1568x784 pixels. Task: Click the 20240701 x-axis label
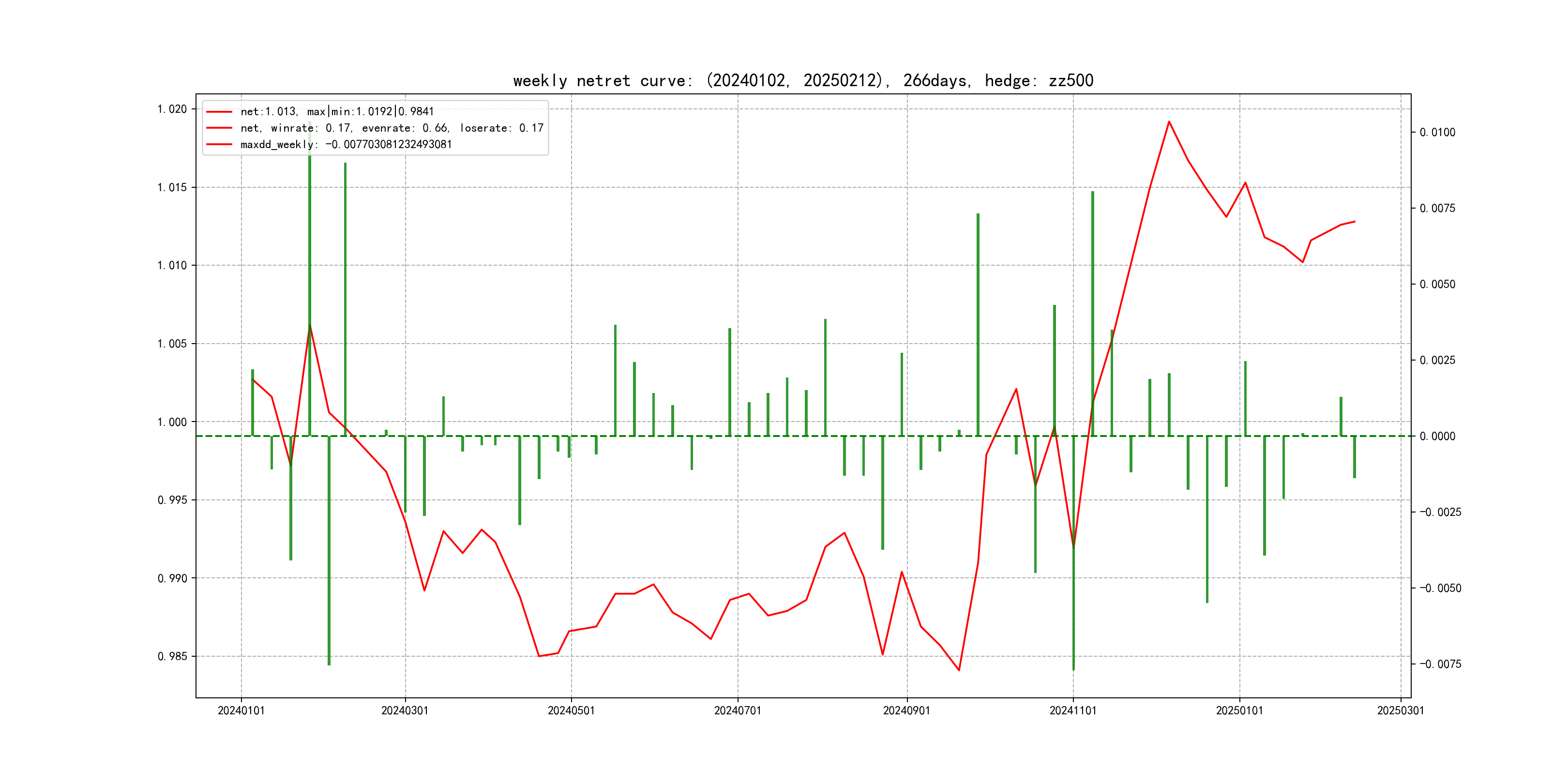737,710
